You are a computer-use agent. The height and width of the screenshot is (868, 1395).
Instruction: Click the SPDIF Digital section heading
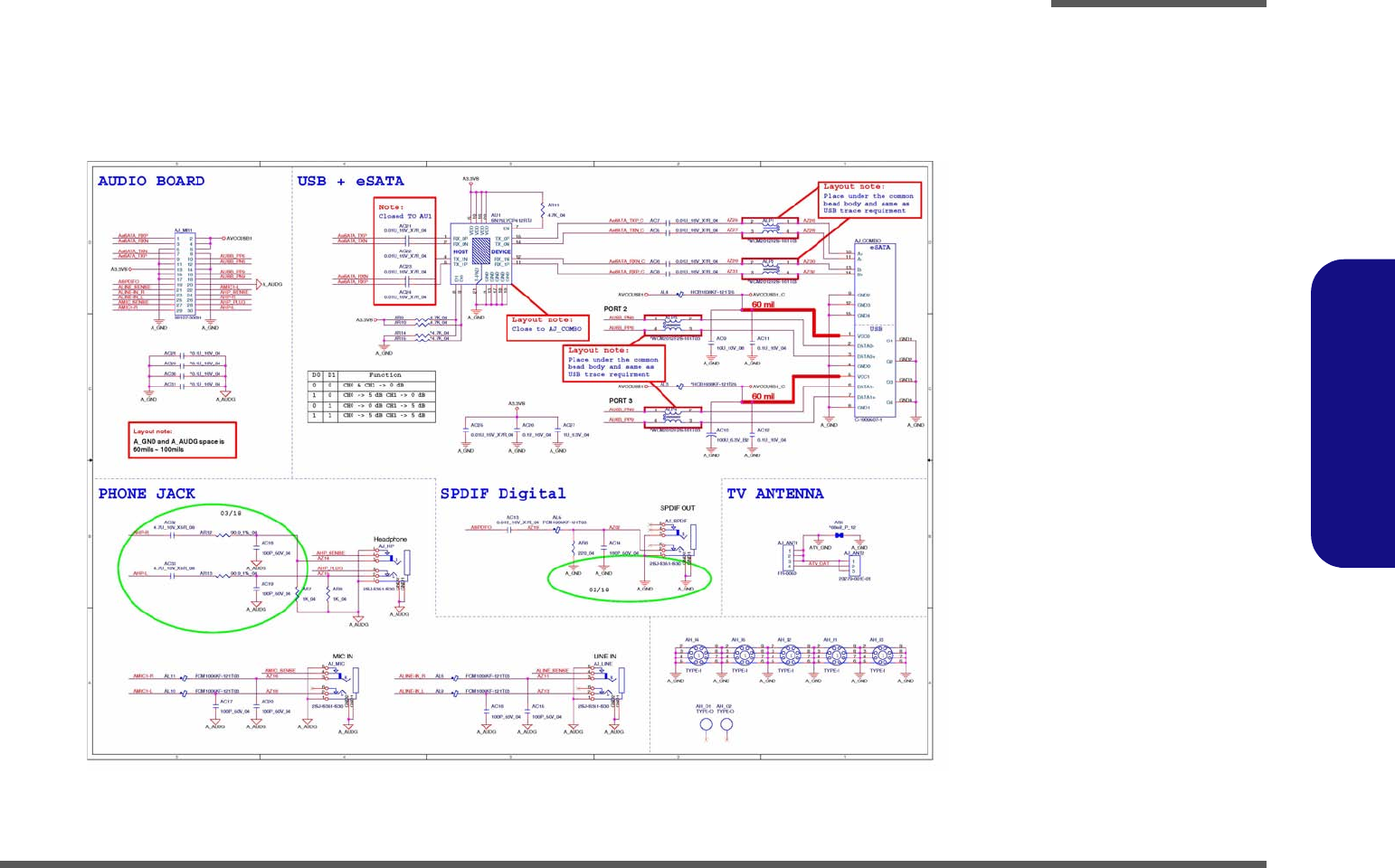(502, 494)
